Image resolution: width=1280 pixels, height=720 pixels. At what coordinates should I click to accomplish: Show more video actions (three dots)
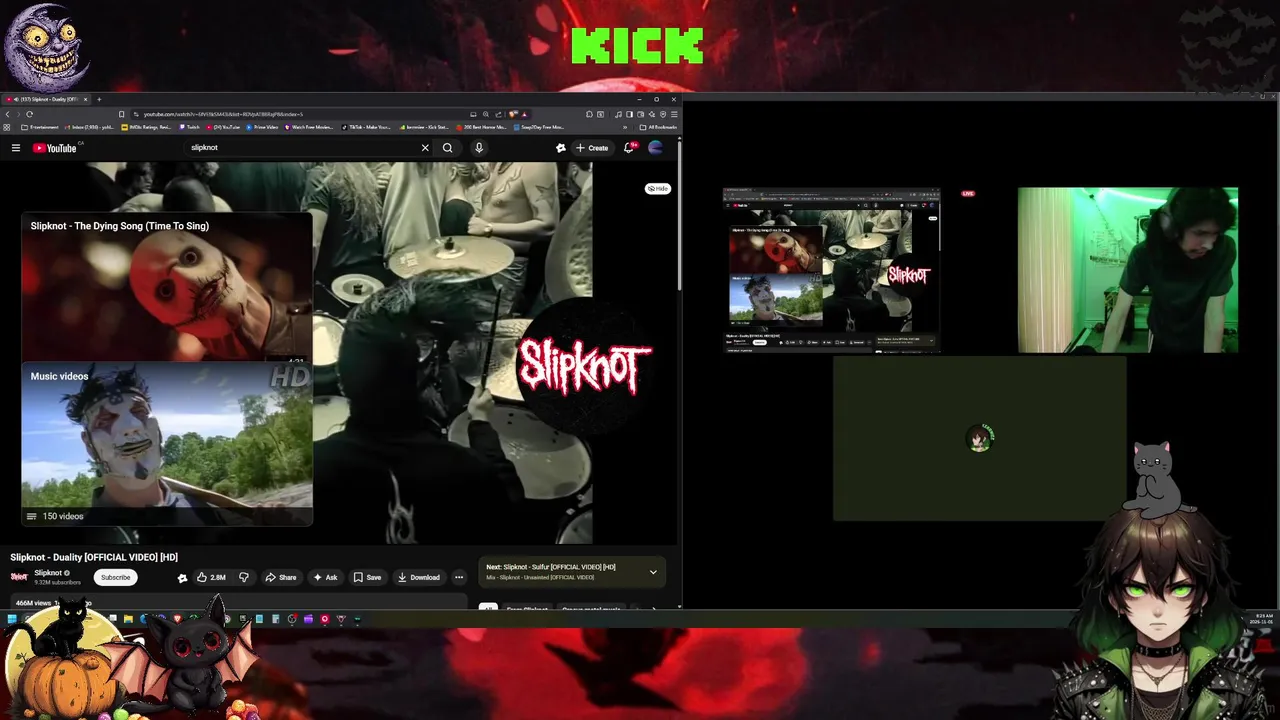click(459, 577)
